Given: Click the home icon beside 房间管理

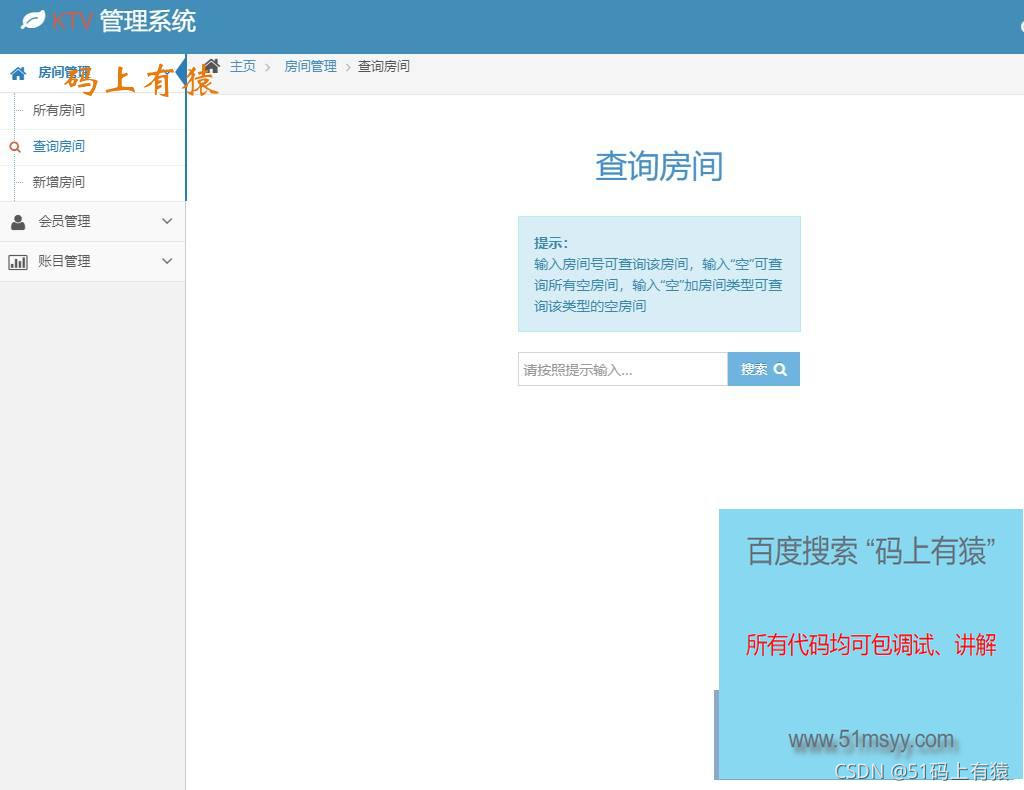Looking at the screenshot, I should [x=17, y=72].
